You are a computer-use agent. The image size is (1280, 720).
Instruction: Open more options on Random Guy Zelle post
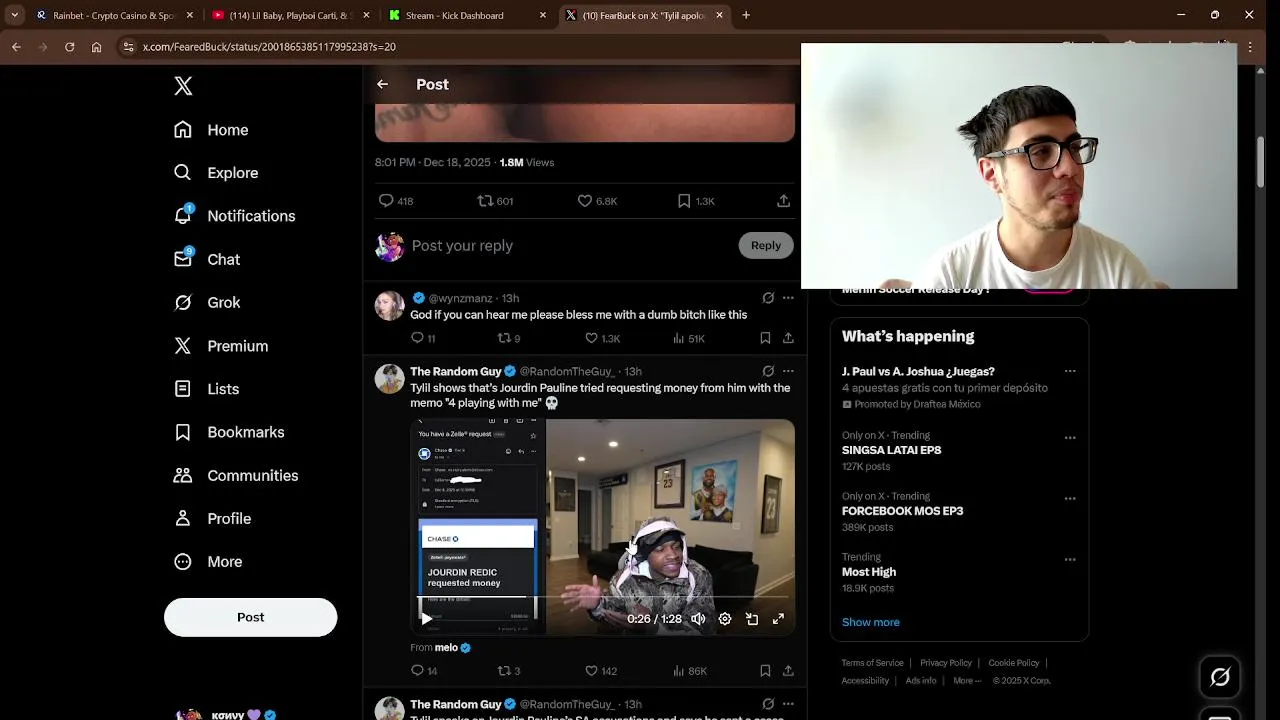[x=788, y=371]
